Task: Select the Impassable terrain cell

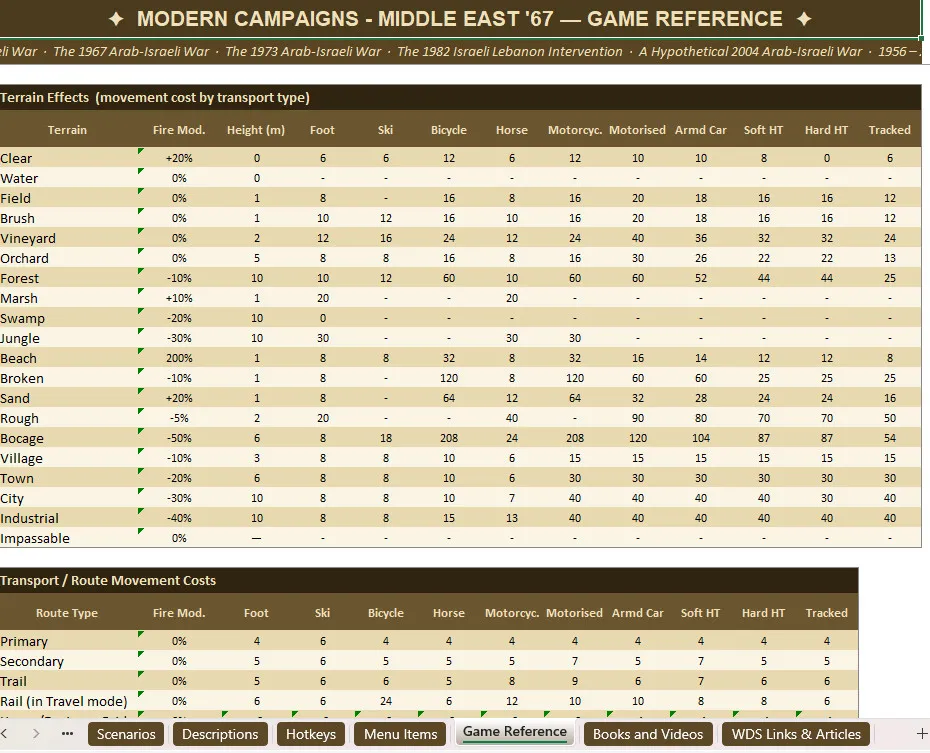Action: (x=69, y=538)
